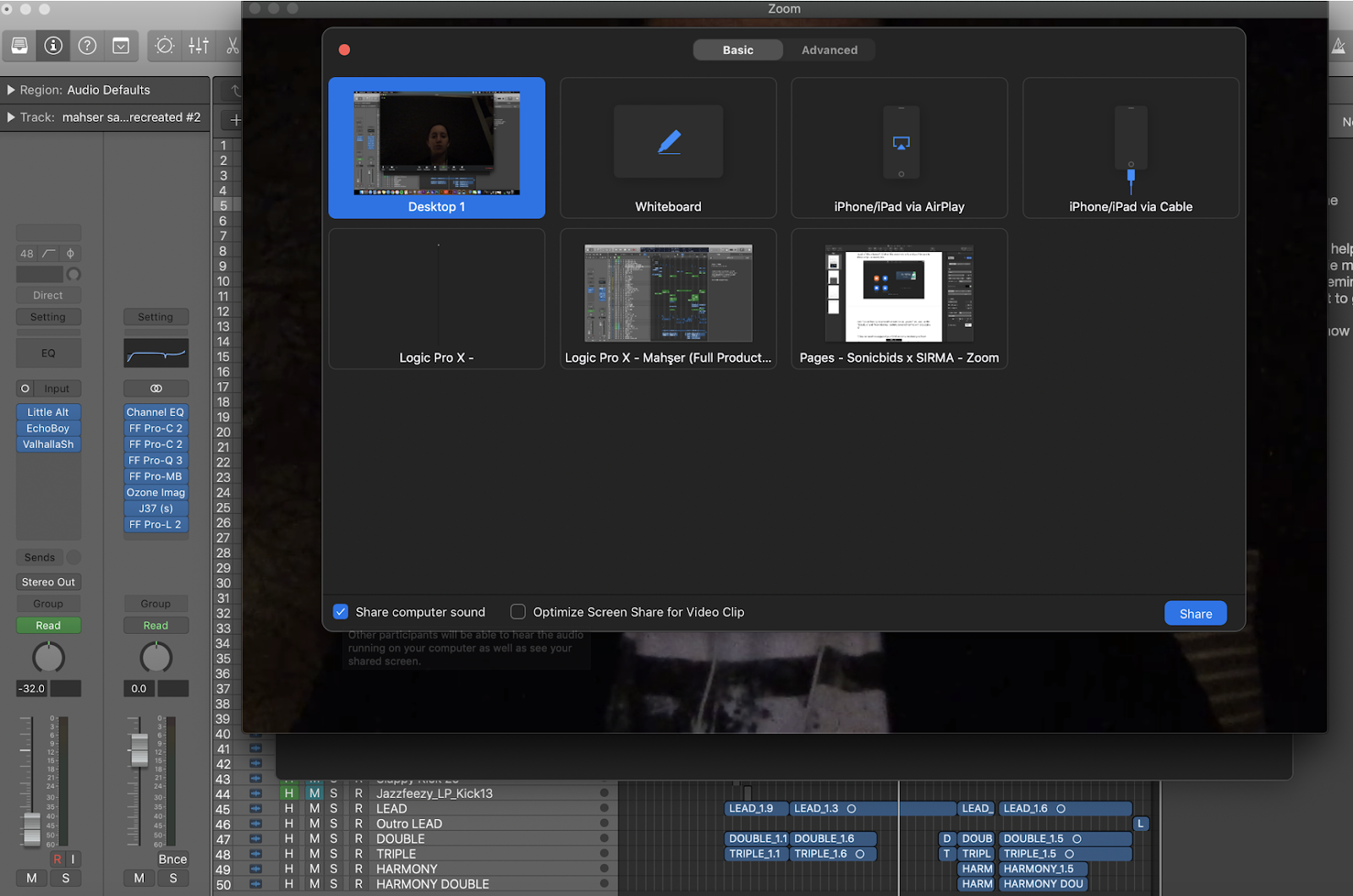The image size is (1353, 896).
Task: Open the Library icon in Logic toolbar
Action: [19, 46]
